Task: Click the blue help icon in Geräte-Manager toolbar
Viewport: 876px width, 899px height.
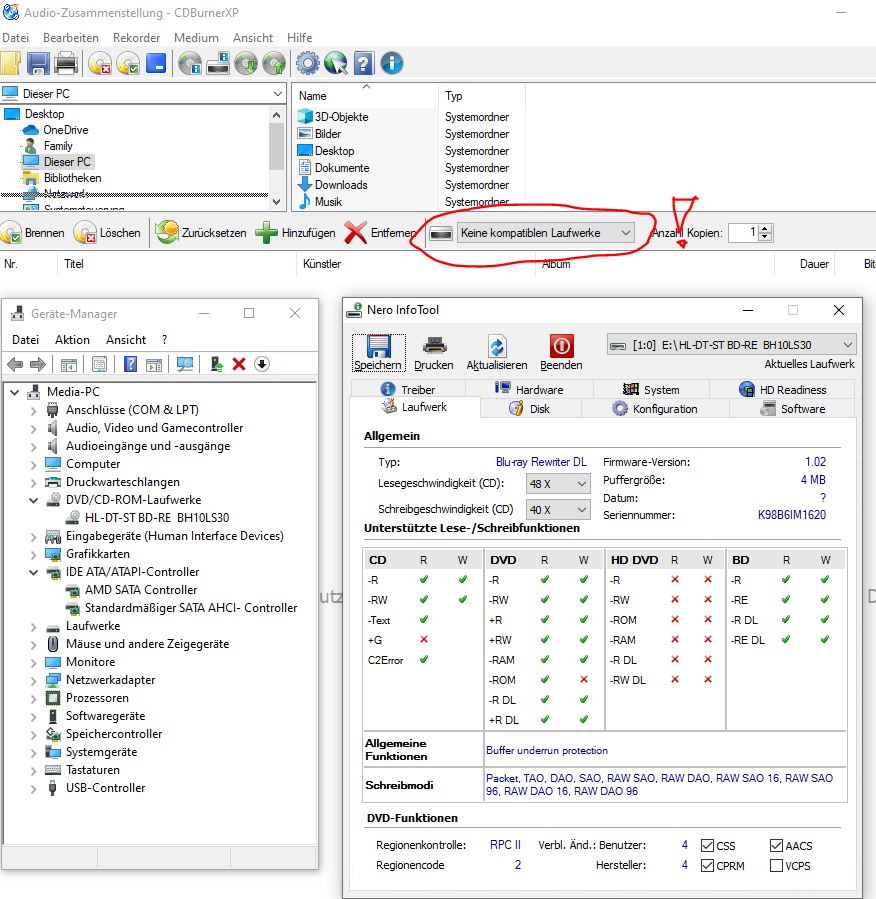Action: coord(131,364)
